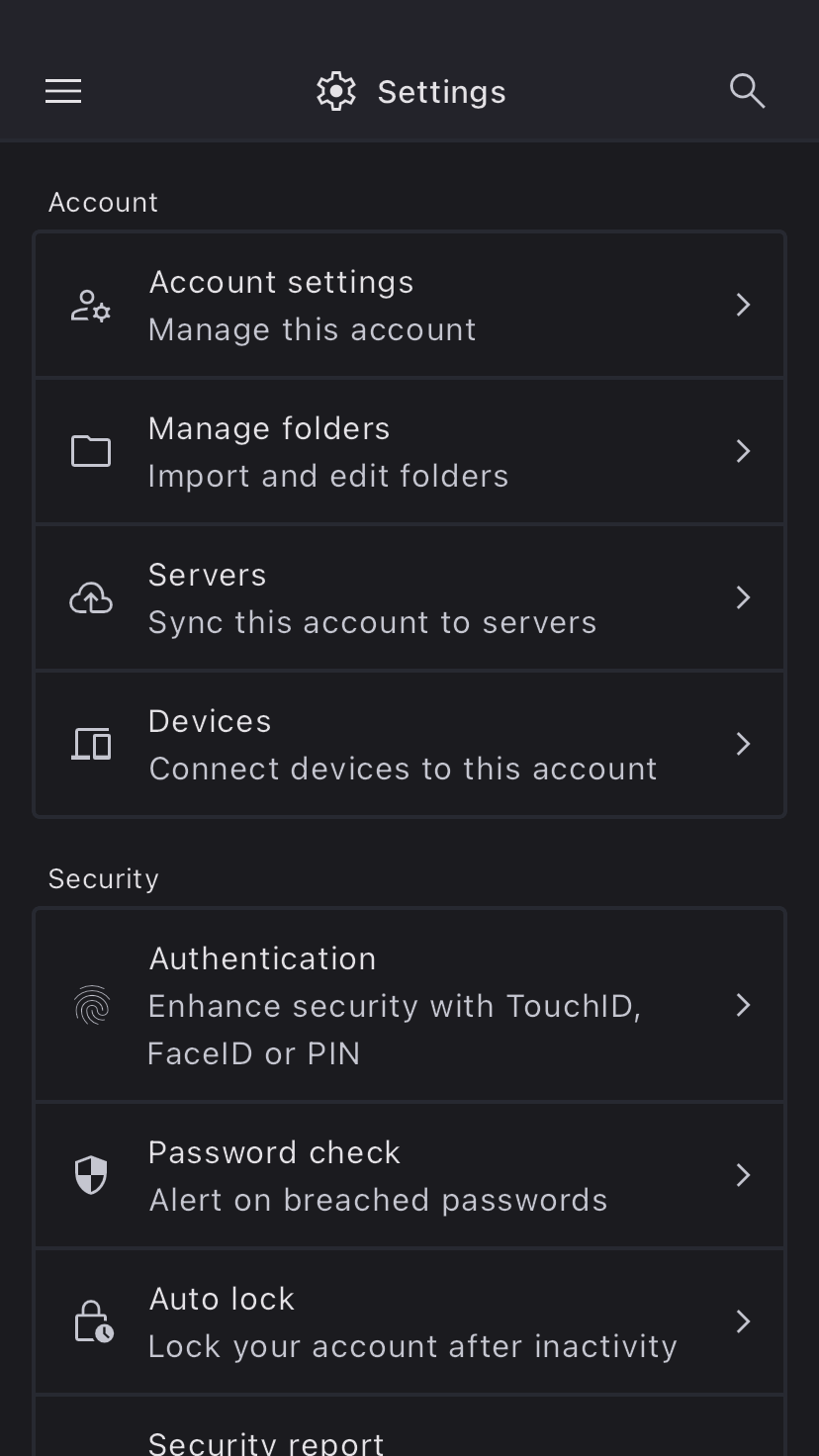Click the Servers cloud upload icon
The image size is (819, 1456).
(91, 597)
